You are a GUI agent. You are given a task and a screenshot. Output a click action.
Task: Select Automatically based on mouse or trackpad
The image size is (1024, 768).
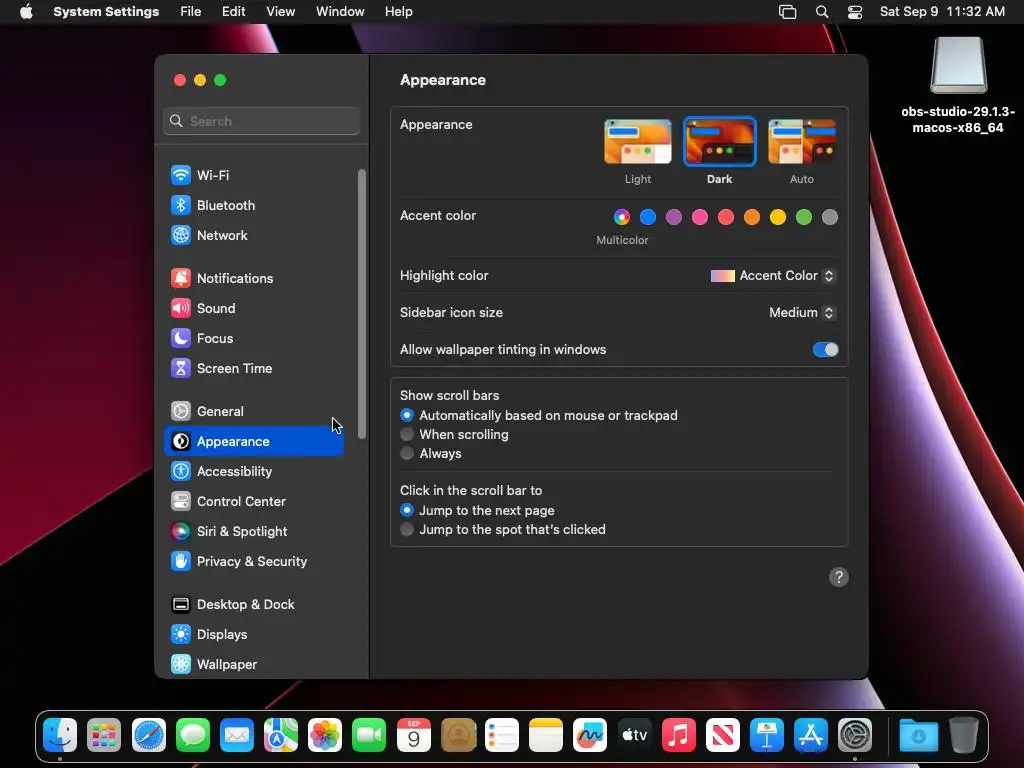407,415
